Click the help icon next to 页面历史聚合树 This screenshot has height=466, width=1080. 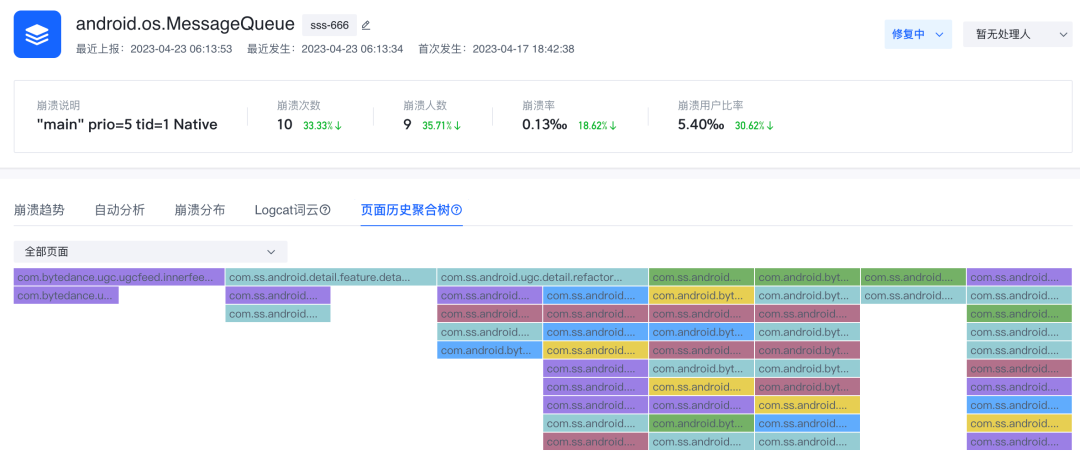pos(457,210)
